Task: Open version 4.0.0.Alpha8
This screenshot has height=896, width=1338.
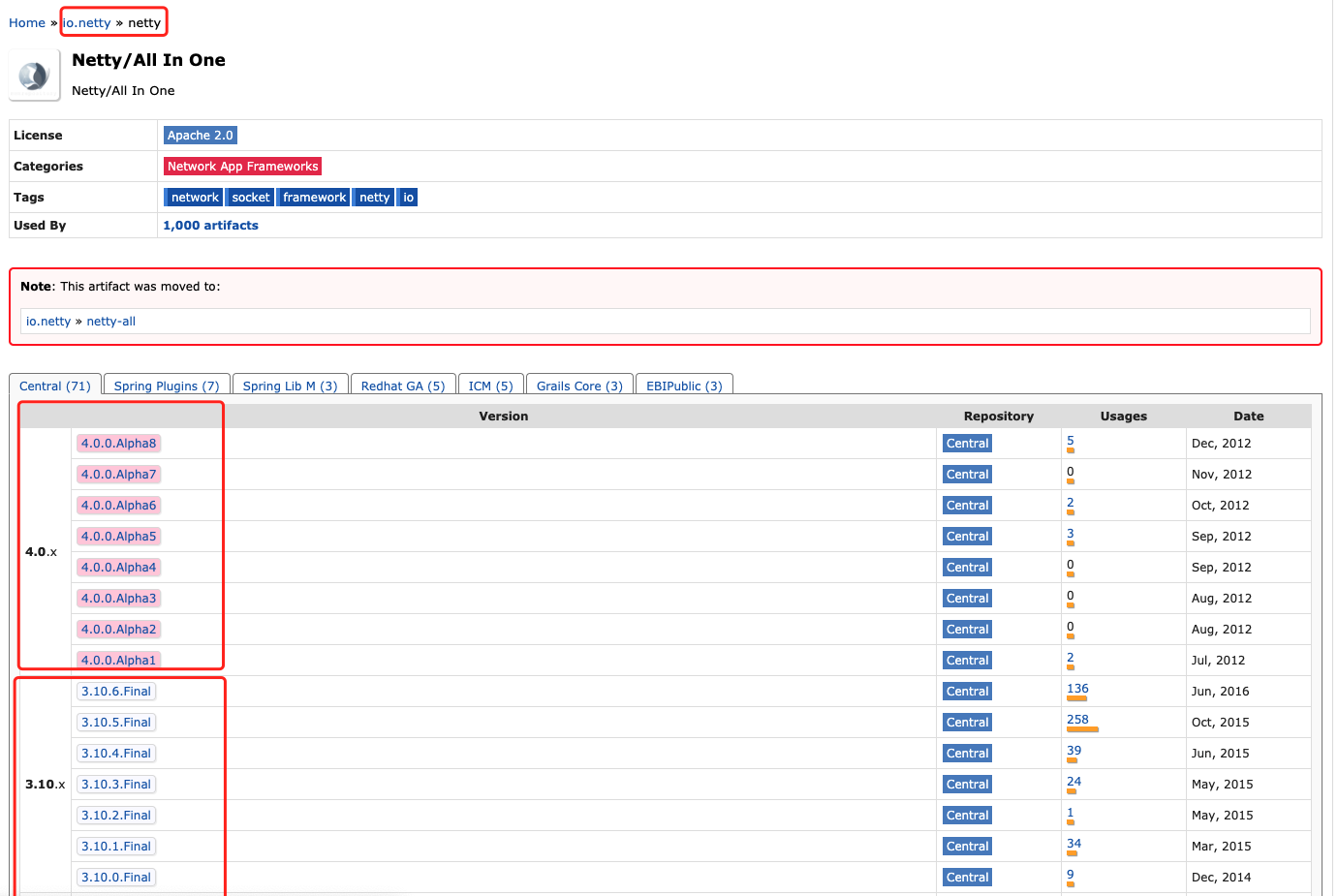Action: click(118, 444)
